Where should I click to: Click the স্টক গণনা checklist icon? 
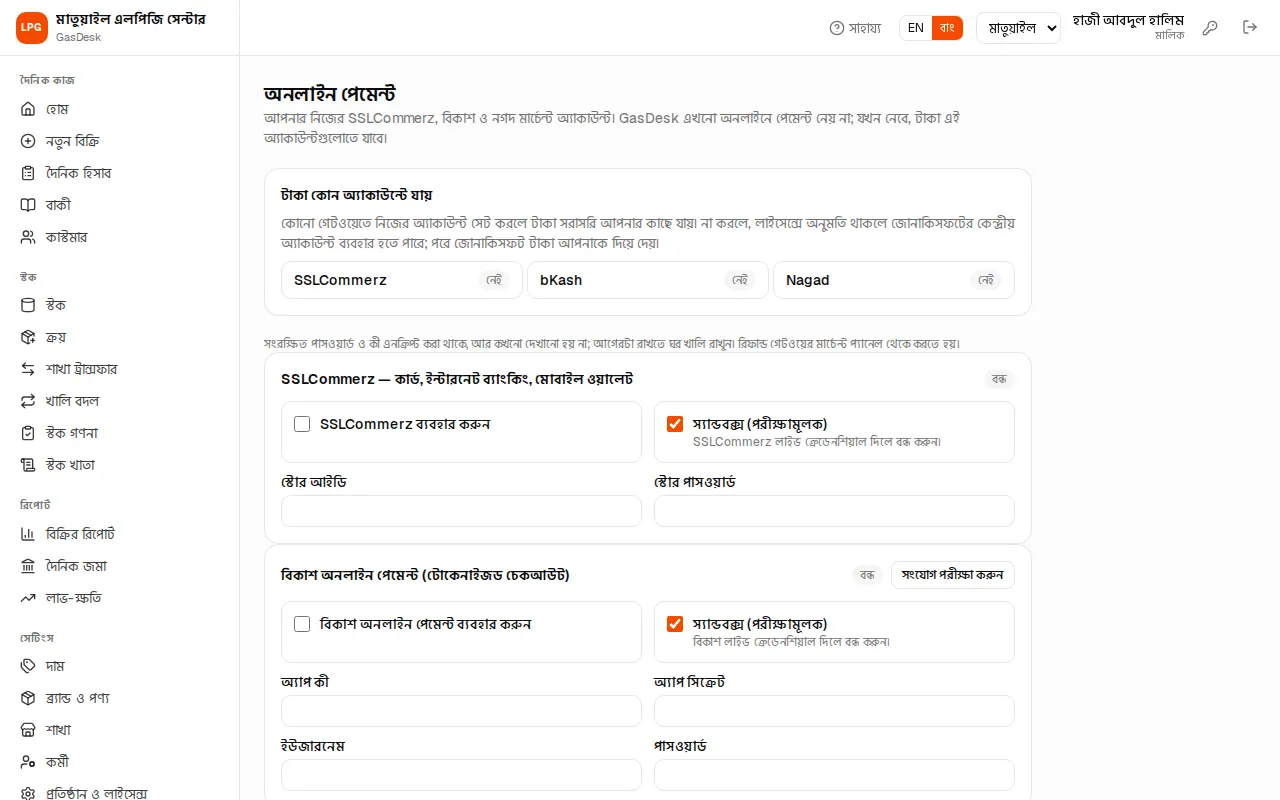point(28,433)
